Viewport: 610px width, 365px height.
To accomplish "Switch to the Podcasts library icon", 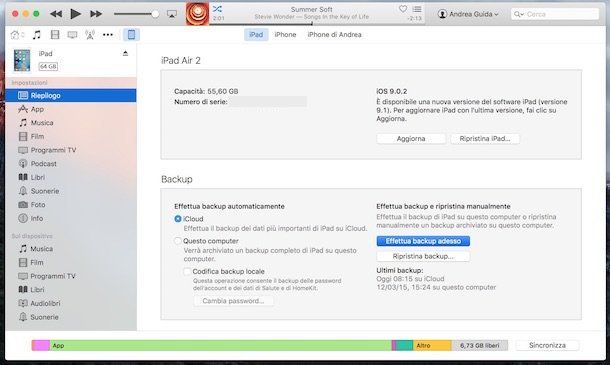I will pos(90,35).
